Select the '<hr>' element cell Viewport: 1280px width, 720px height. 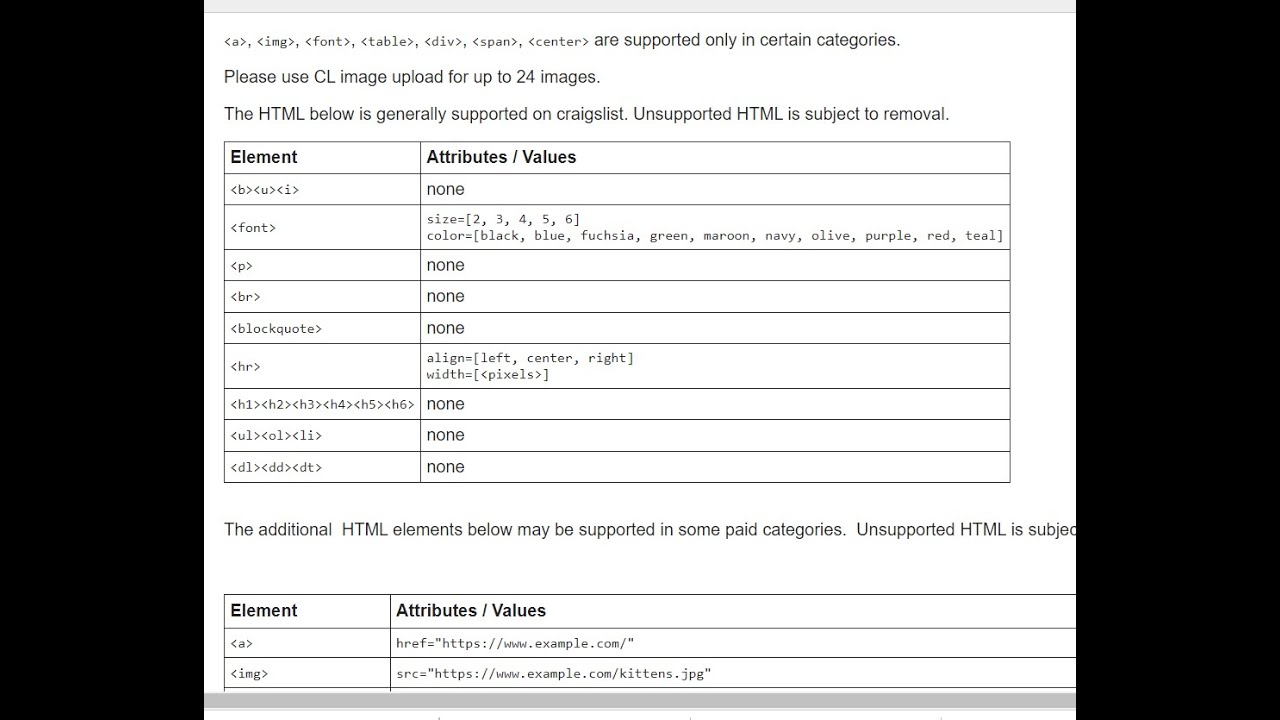322,366
